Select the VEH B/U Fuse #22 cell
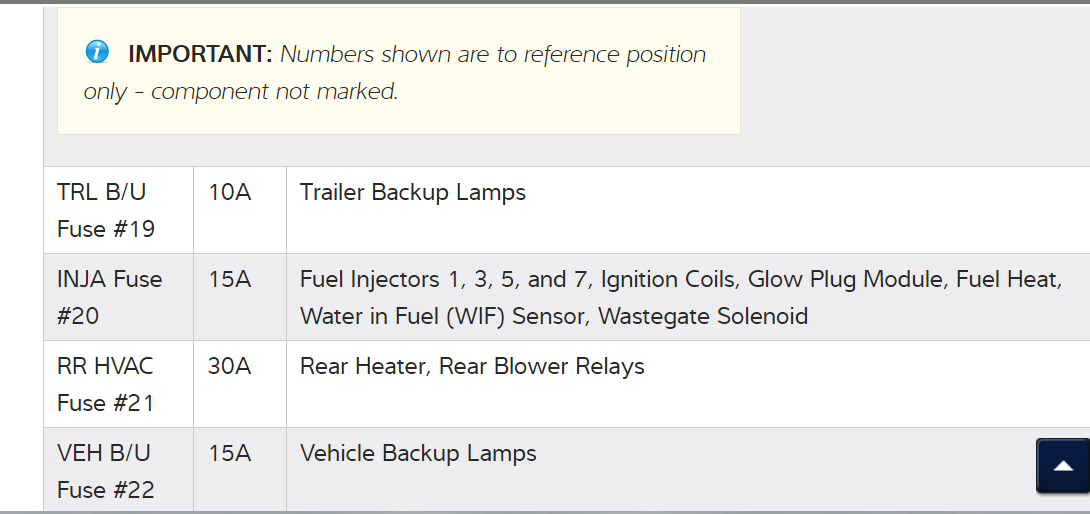The image size is (1090, 514). coord(106,471)
